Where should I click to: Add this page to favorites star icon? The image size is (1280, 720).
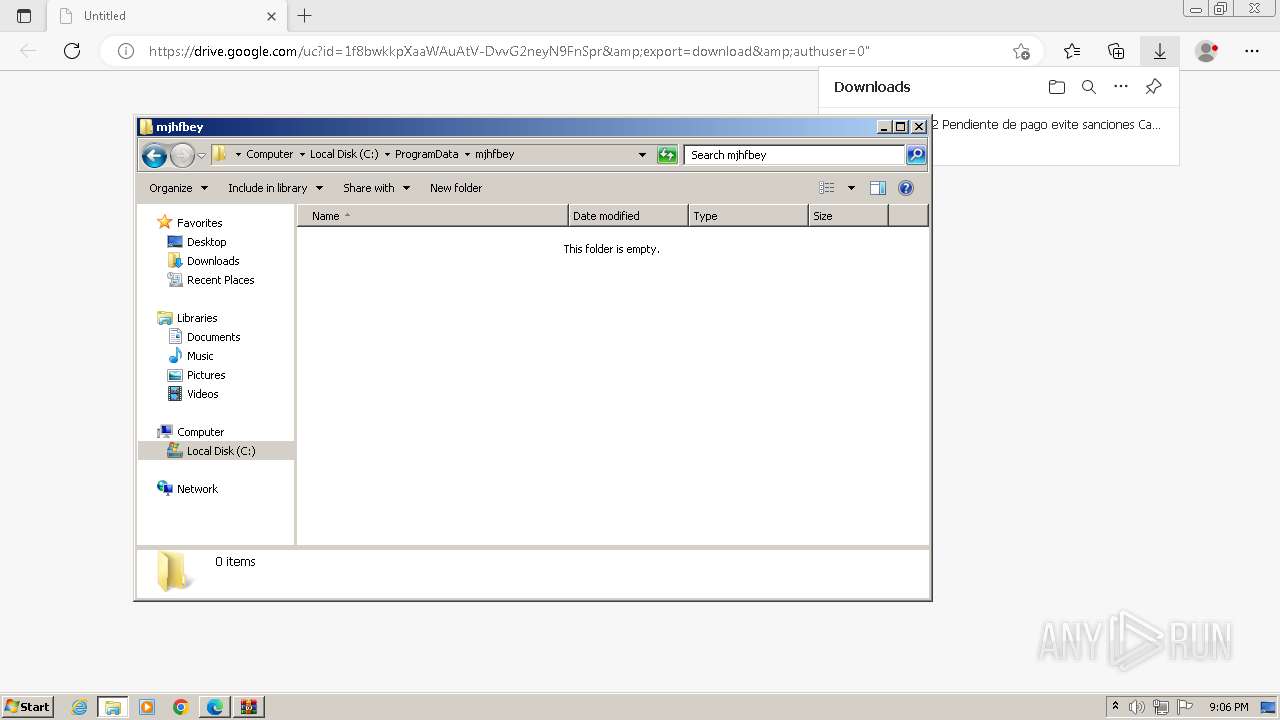(x=1021, y=51)
